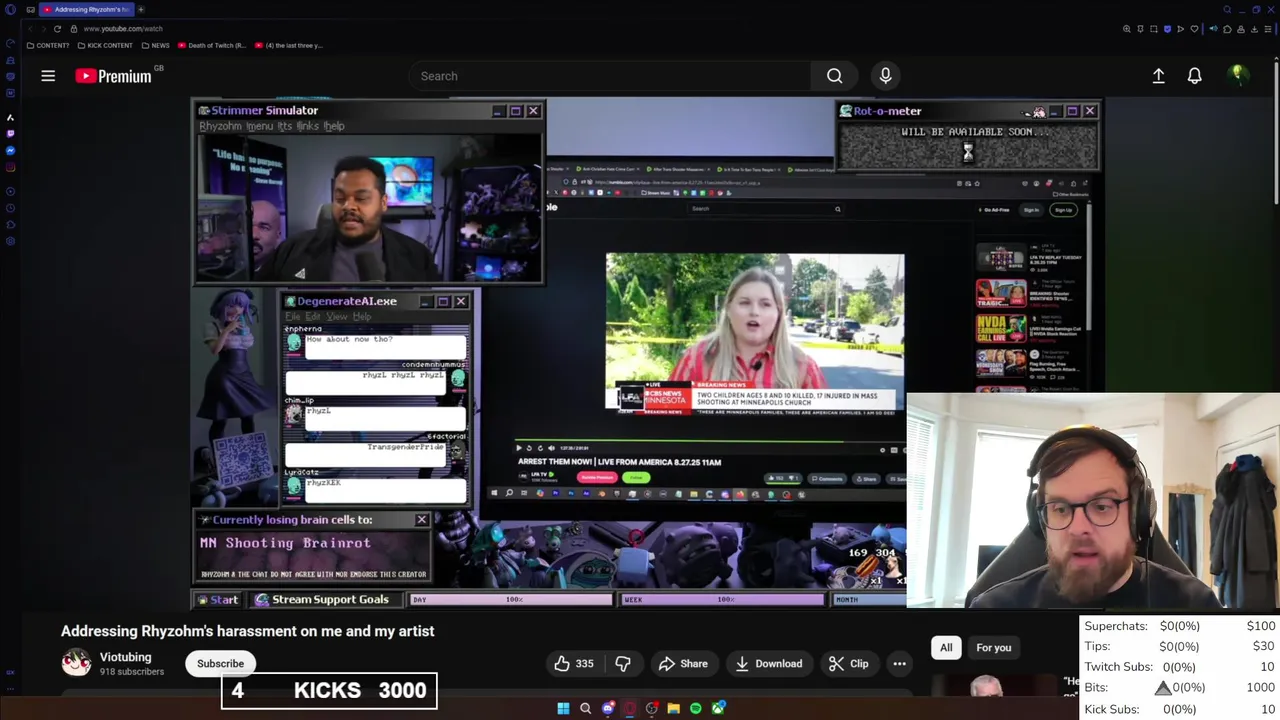Image resolution: width=1280 pixels, height=720 pixels.
Task: Go to the YouTube Premium home logo
Action: [x=113, y=76]
